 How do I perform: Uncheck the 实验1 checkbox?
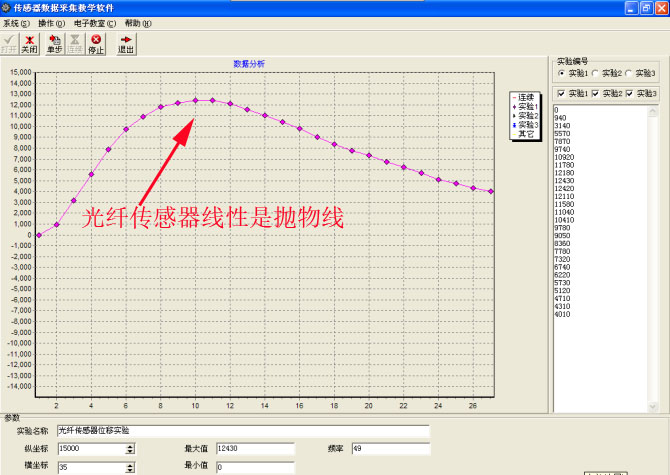point(561,93)
